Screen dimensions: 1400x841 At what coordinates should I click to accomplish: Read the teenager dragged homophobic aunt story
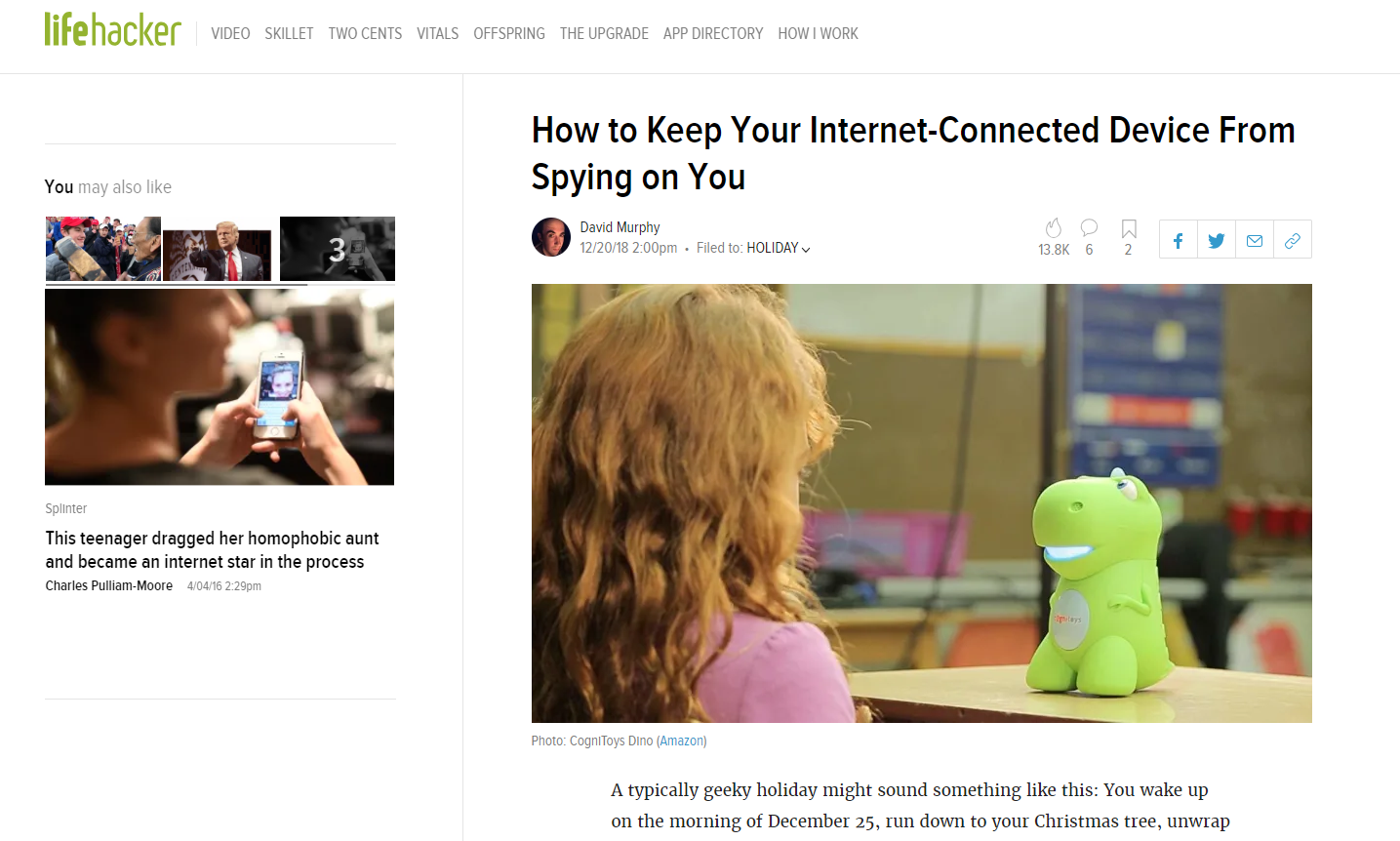point(212,549)
